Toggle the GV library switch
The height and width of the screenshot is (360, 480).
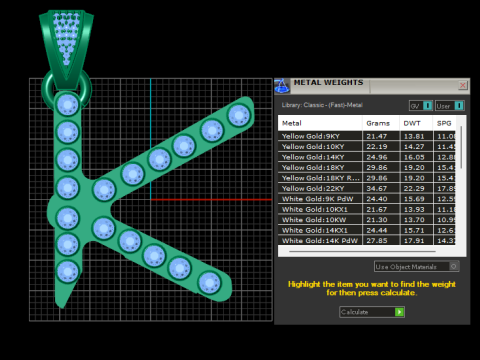pos(421,106)
